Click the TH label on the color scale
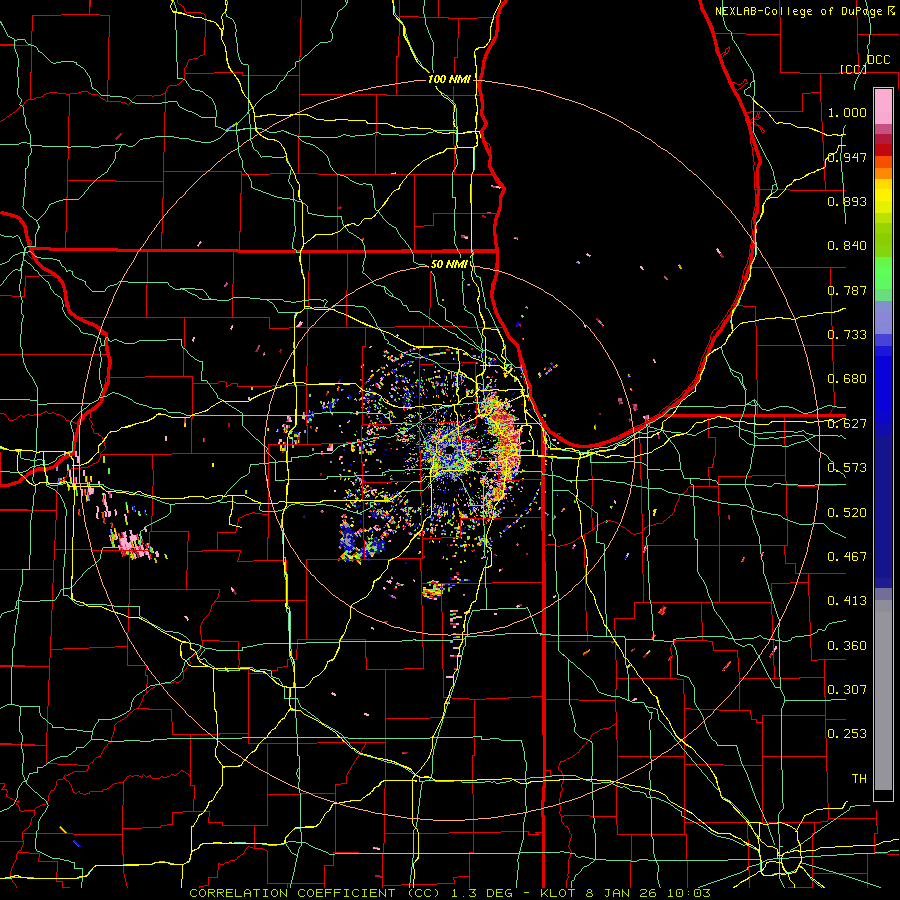This screenshot has height=900, width=900. (x=859, y=779)
